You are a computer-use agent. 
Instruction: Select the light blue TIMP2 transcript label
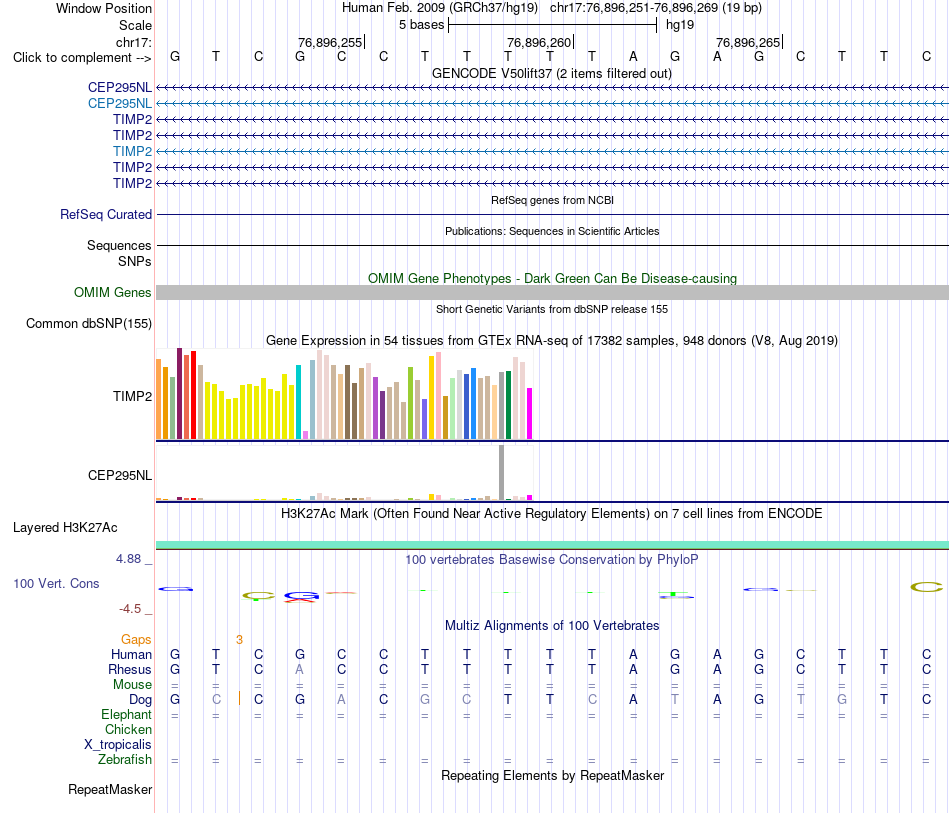tap(132, 151)
